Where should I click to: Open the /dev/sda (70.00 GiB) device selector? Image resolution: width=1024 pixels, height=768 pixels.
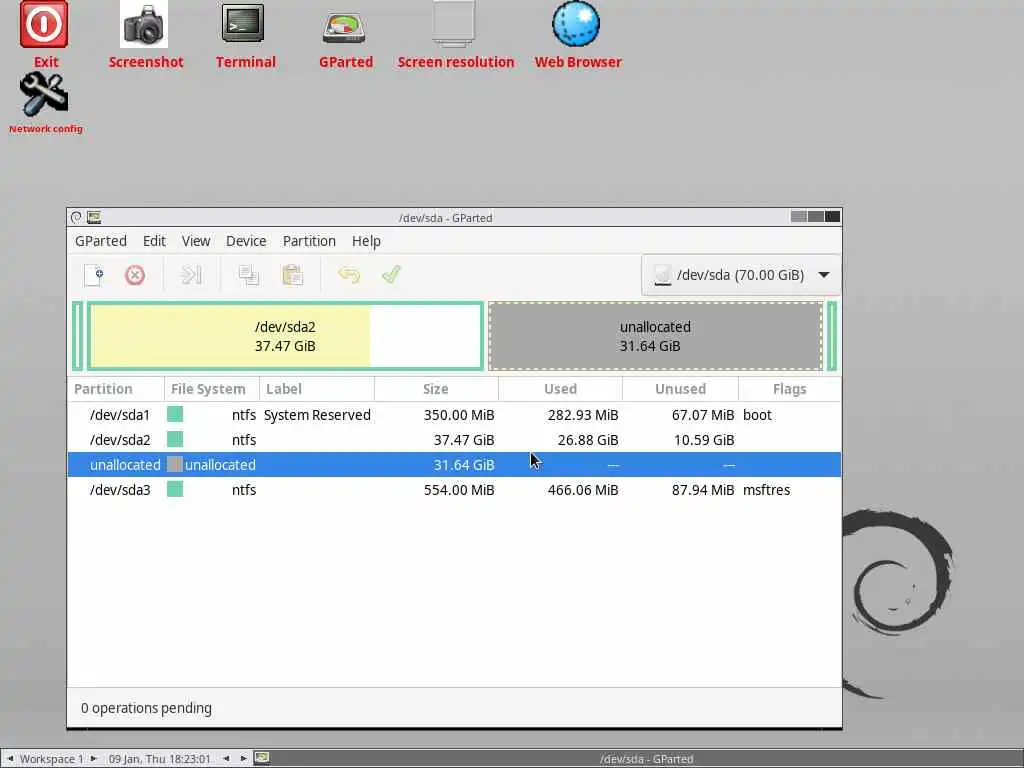(741, 275)
